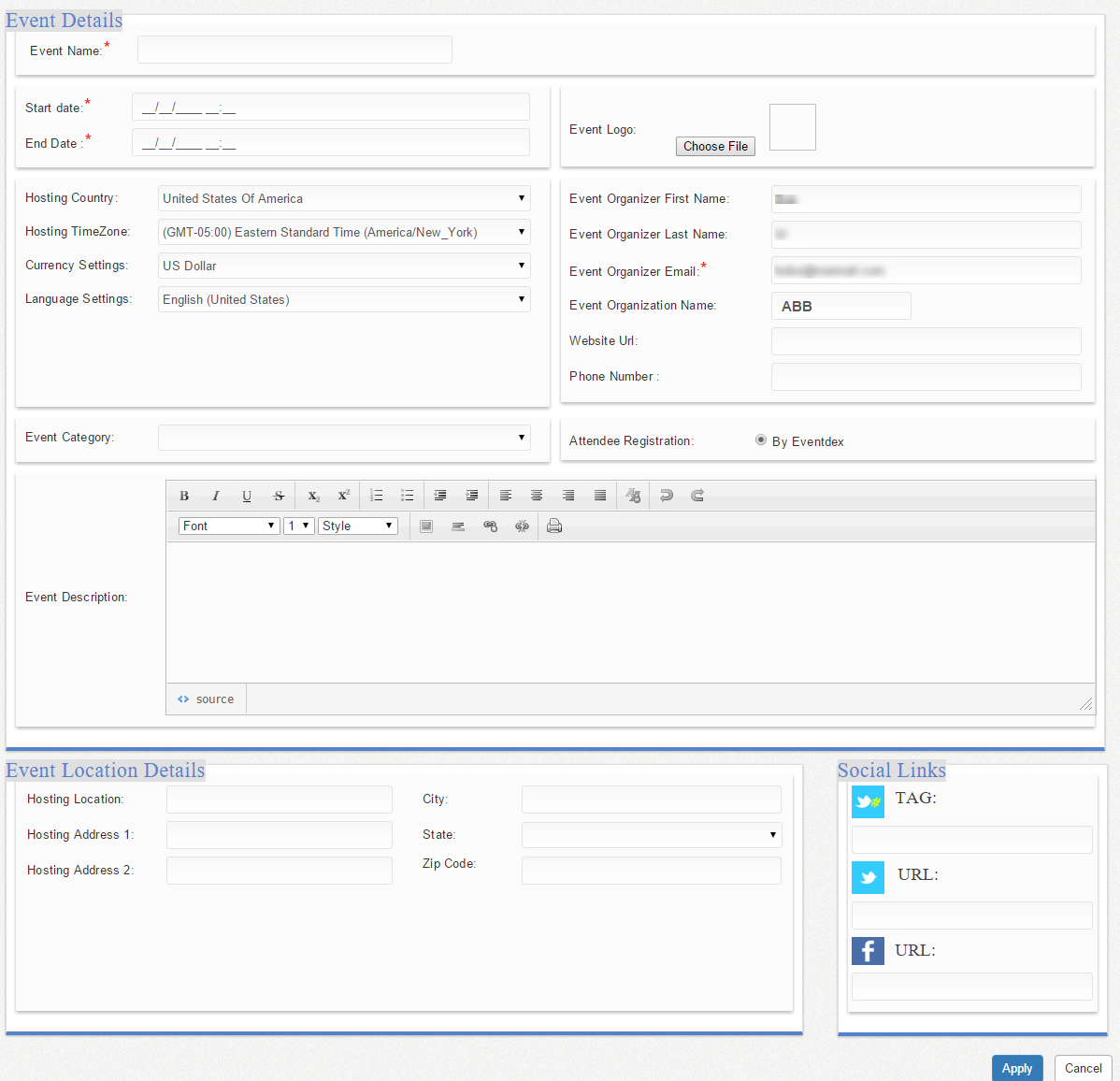Open the Language Settings dropdown
The width and height of the screenshot is (1120, 1081).
pos(343,298)
